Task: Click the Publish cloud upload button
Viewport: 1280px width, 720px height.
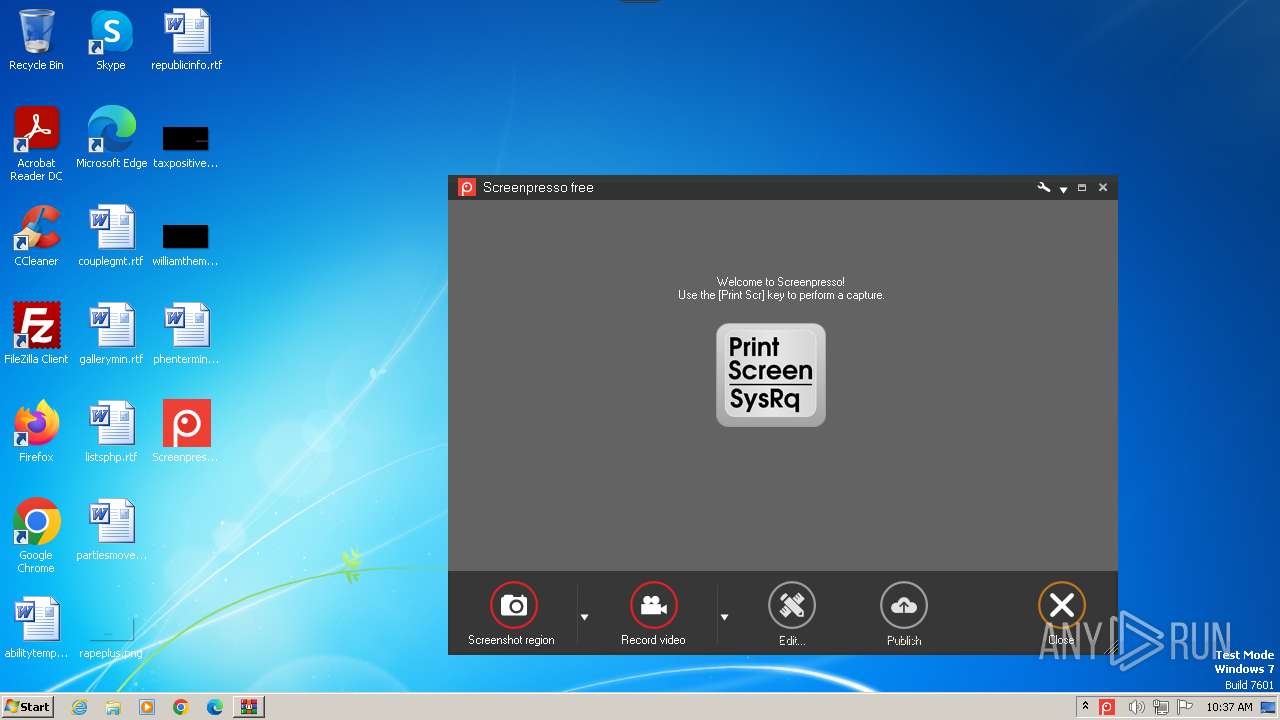Action: (904, 605)
